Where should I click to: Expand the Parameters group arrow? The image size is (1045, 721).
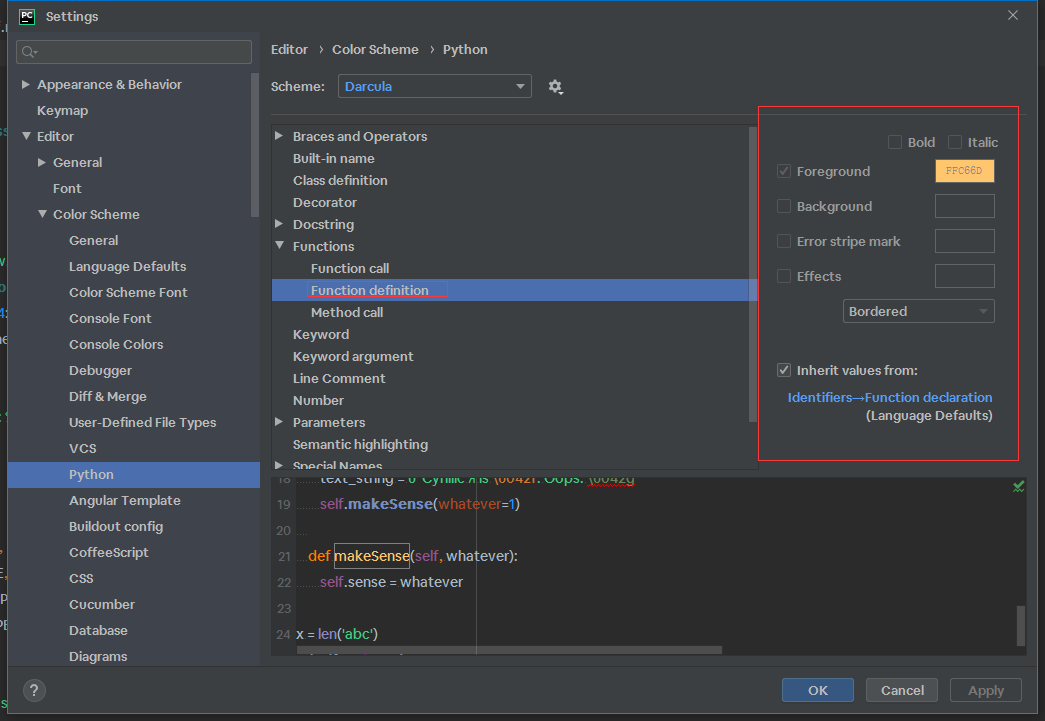(279, 422)
